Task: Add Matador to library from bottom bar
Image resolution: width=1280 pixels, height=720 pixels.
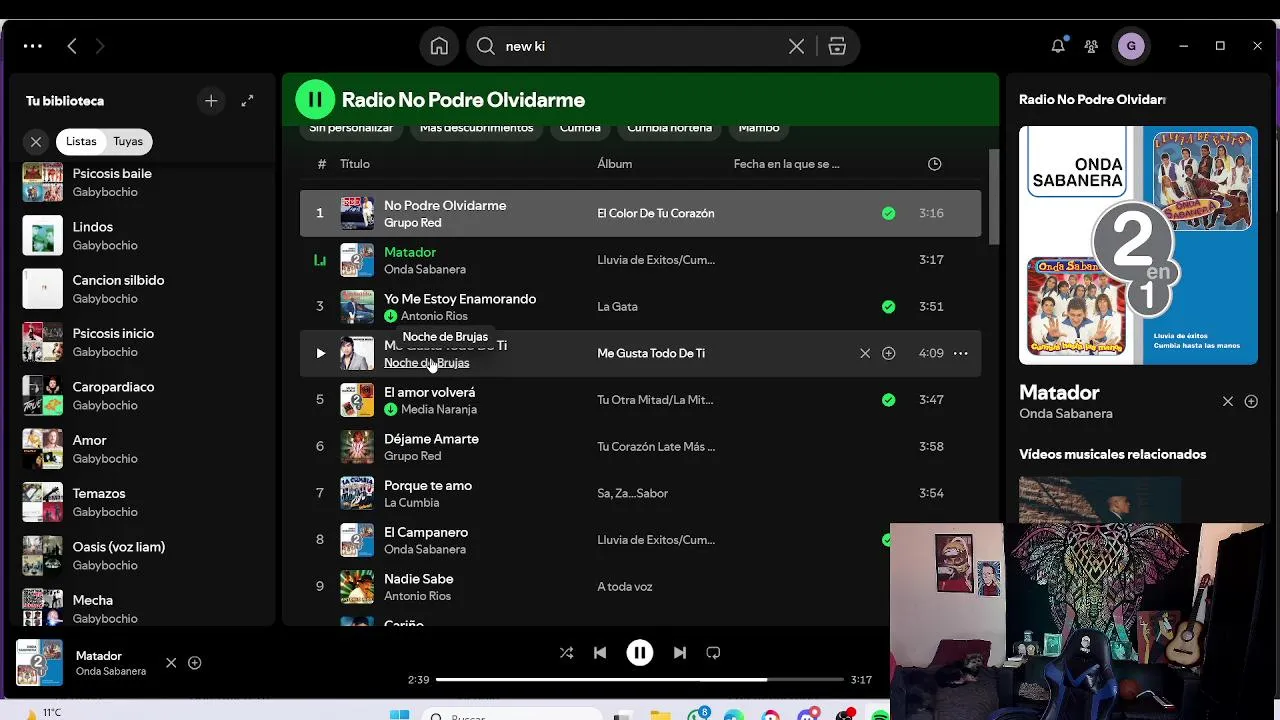Action: (195, 663)
